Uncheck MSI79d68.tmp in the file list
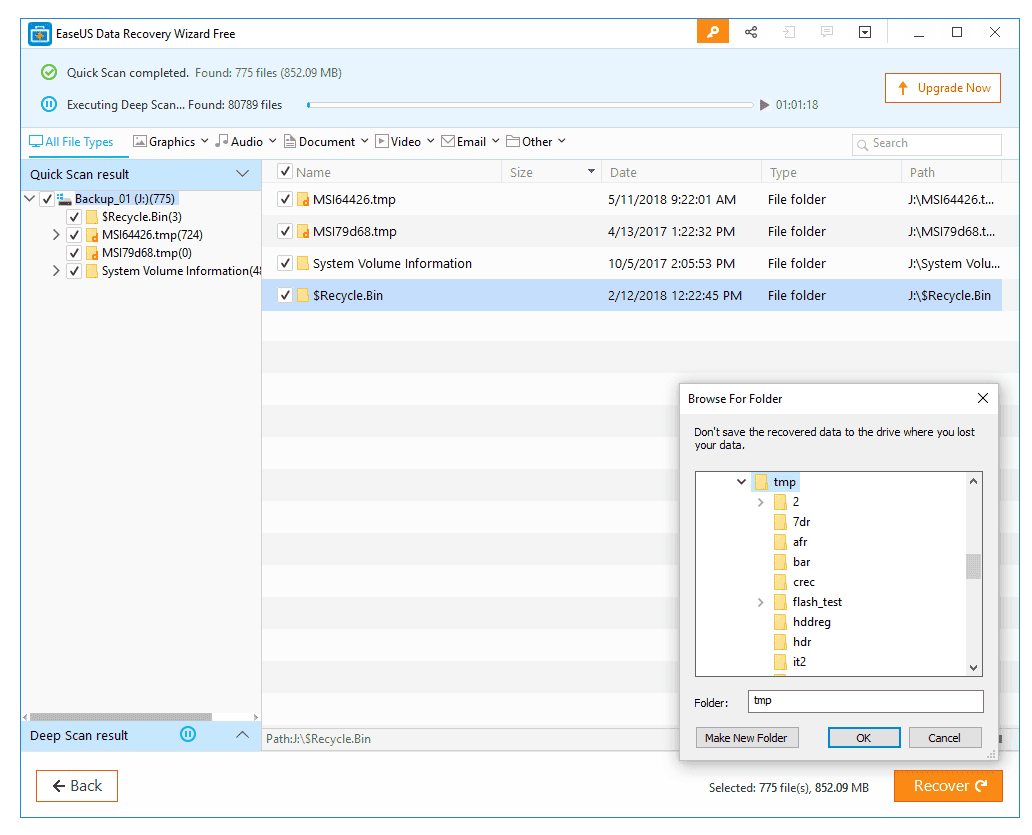This screenshot has height=835, width=1032. tap(285, 232)
